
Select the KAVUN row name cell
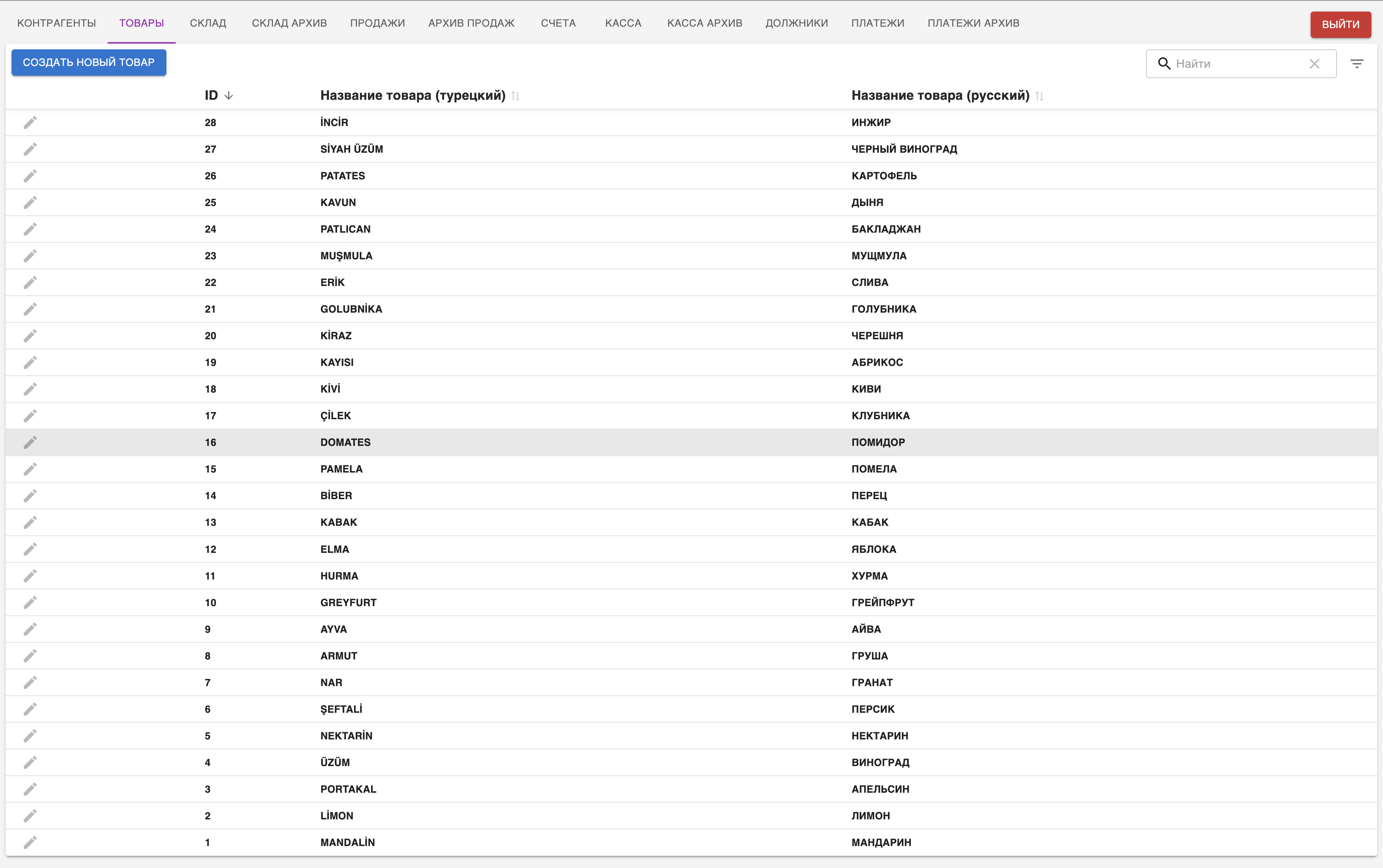point(338,202)
